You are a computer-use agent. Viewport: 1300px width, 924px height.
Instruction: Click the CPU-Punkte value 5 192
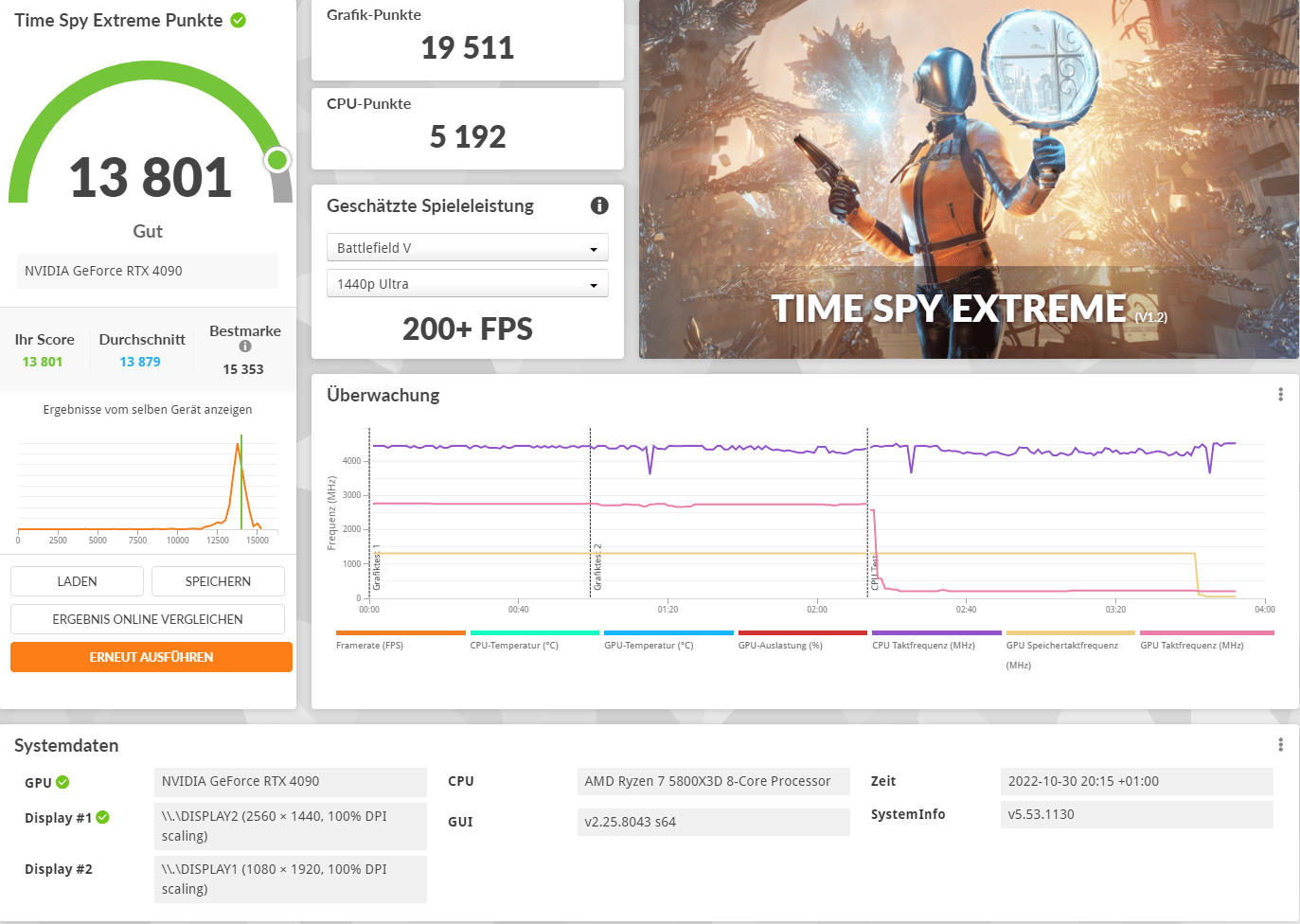click(468, 136)
